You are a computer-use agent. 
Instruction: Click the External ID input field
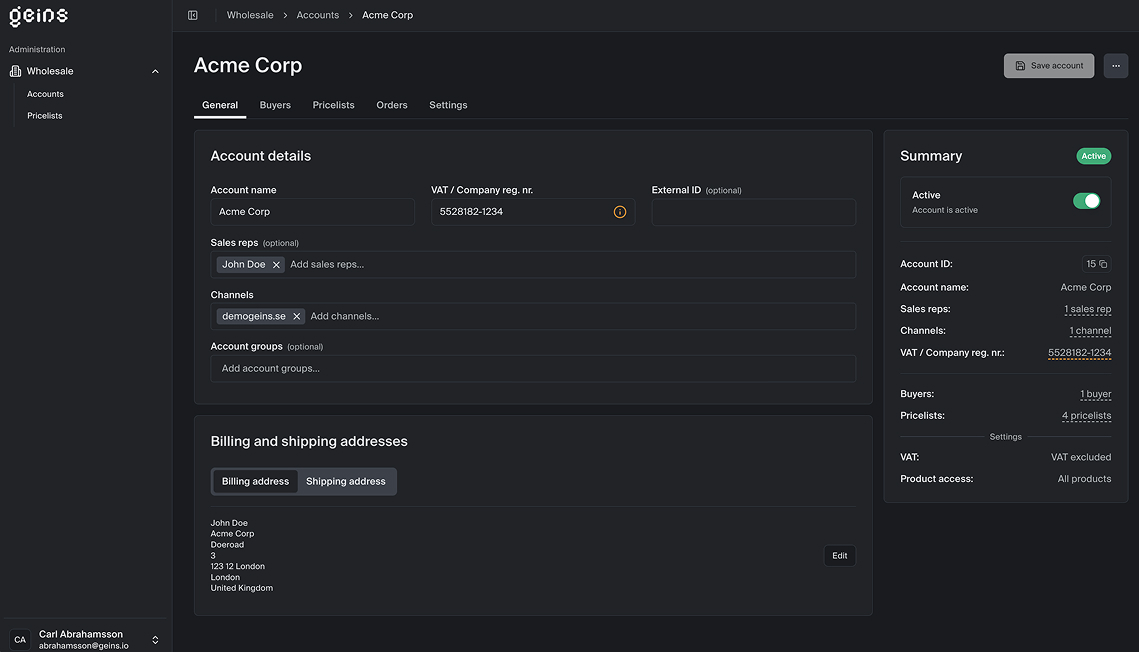pos(753,212)
